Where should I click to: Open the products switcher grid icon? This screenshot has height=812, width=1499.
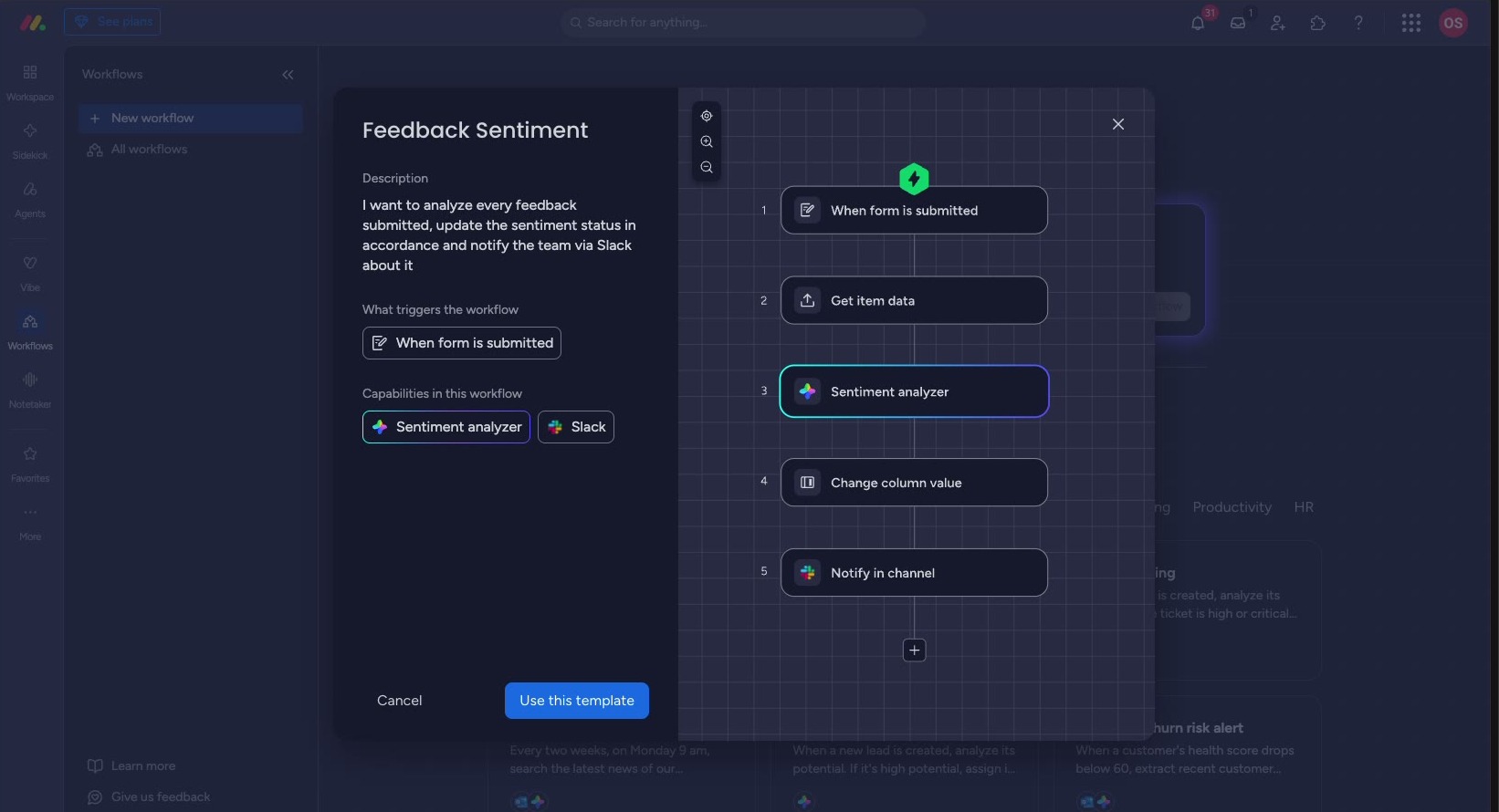(x=1411, y=23)
